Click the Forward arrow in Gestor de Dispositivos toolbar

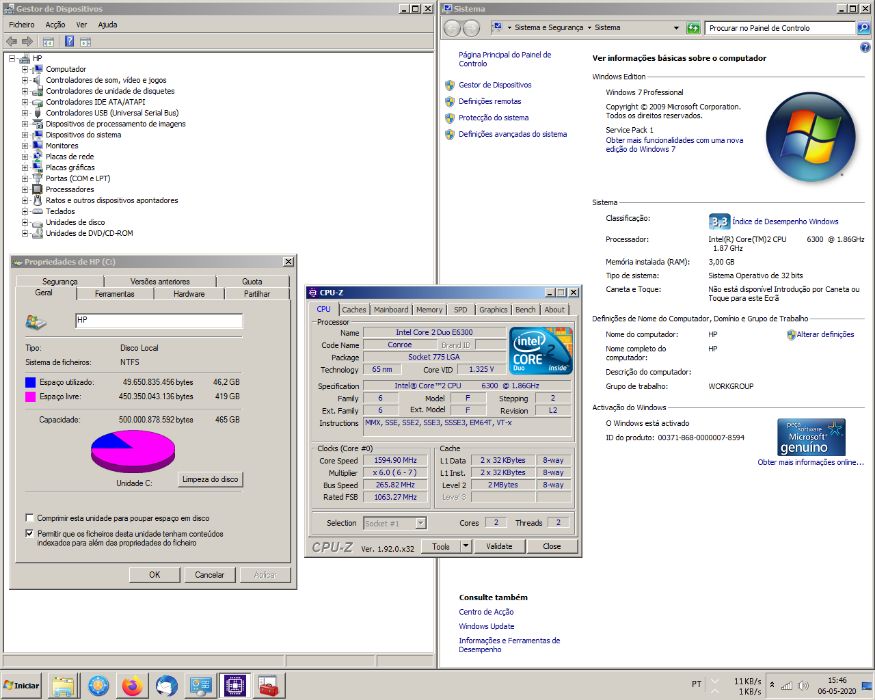coord(27,41)
